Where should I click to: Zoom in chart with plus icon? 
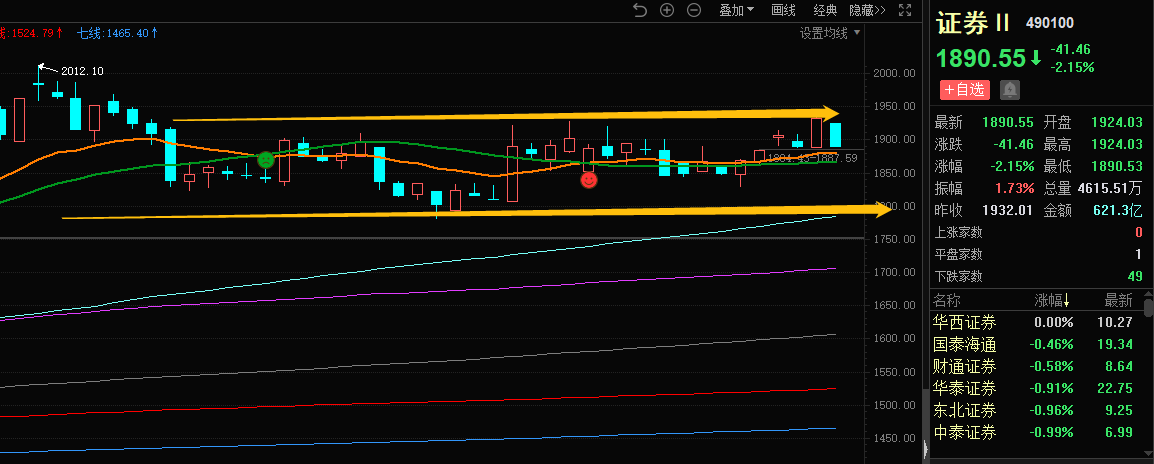pos(667,10)
